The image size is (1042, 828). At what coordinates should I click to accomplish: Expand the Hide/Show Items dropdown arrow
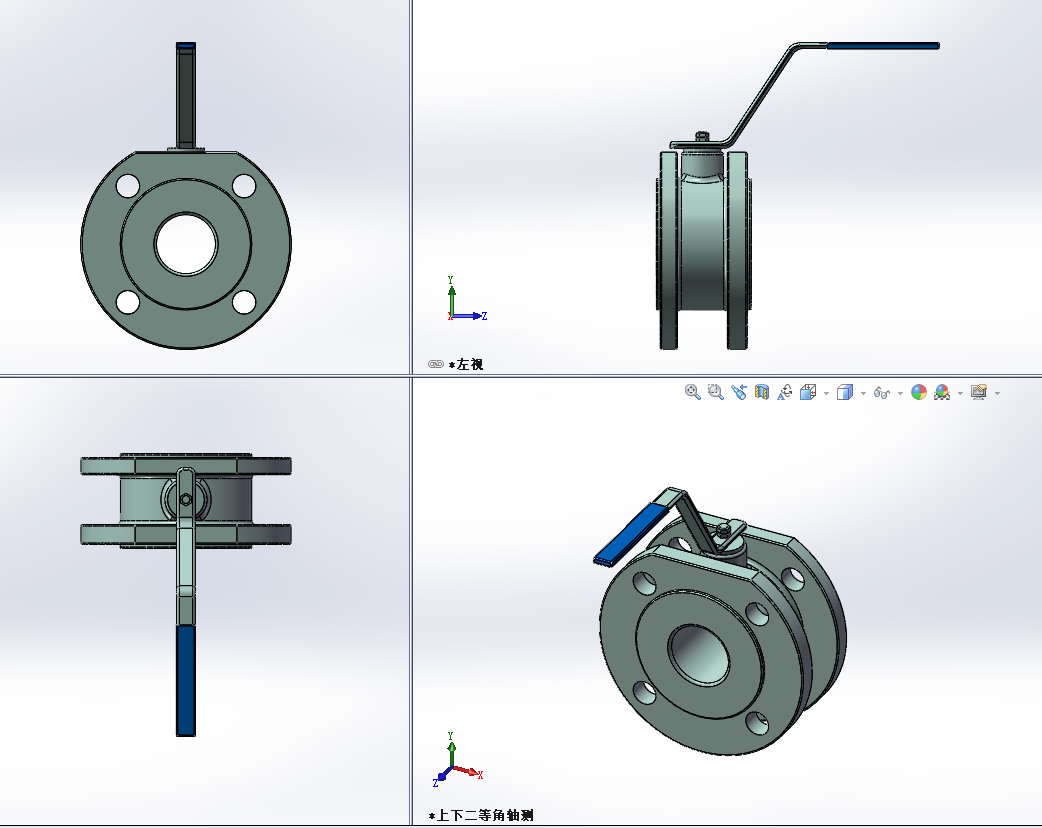tap(900, 393)
